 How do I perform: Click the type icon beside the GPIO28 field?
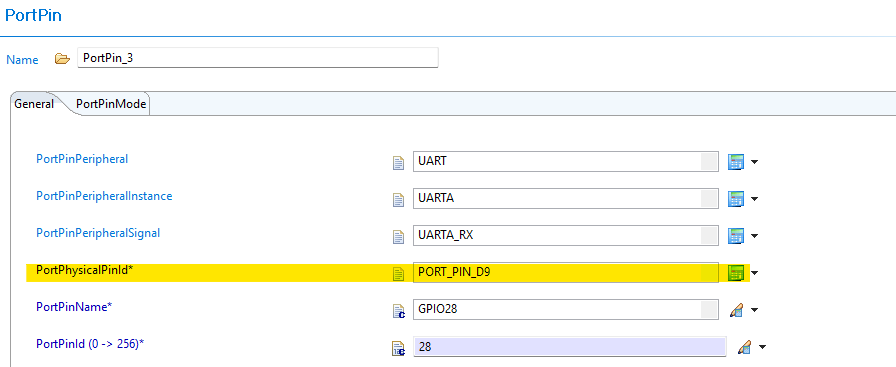click(x=399, y=311)
